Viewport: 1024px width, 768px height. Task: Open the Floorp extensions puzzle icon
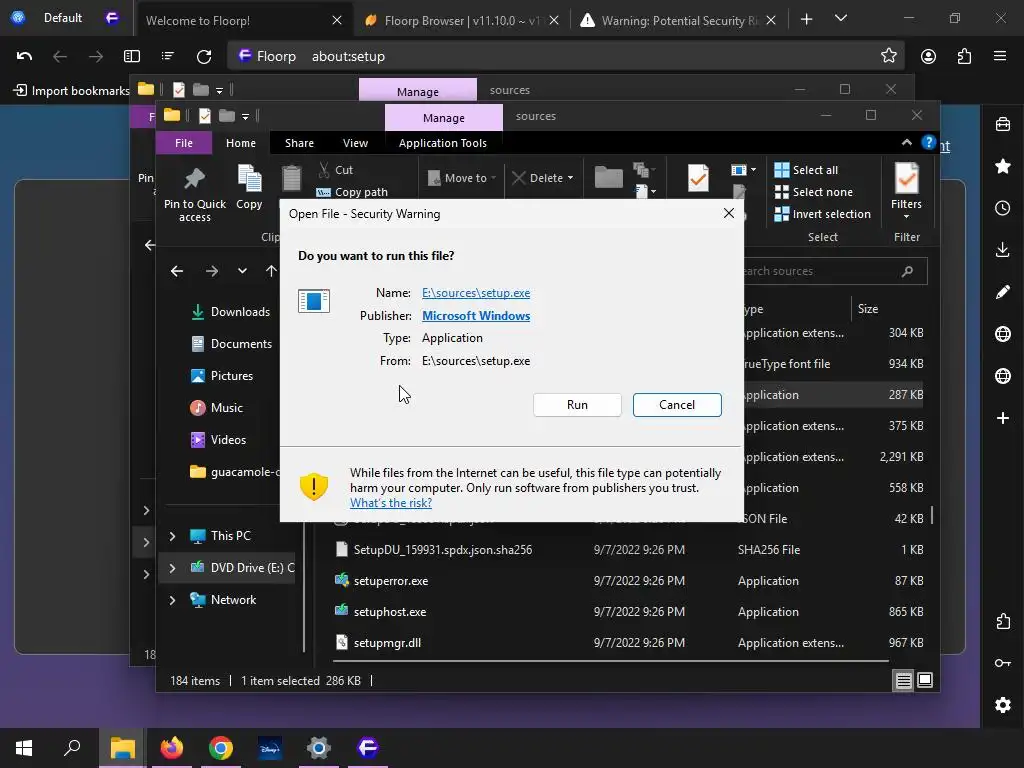(964, 57)
